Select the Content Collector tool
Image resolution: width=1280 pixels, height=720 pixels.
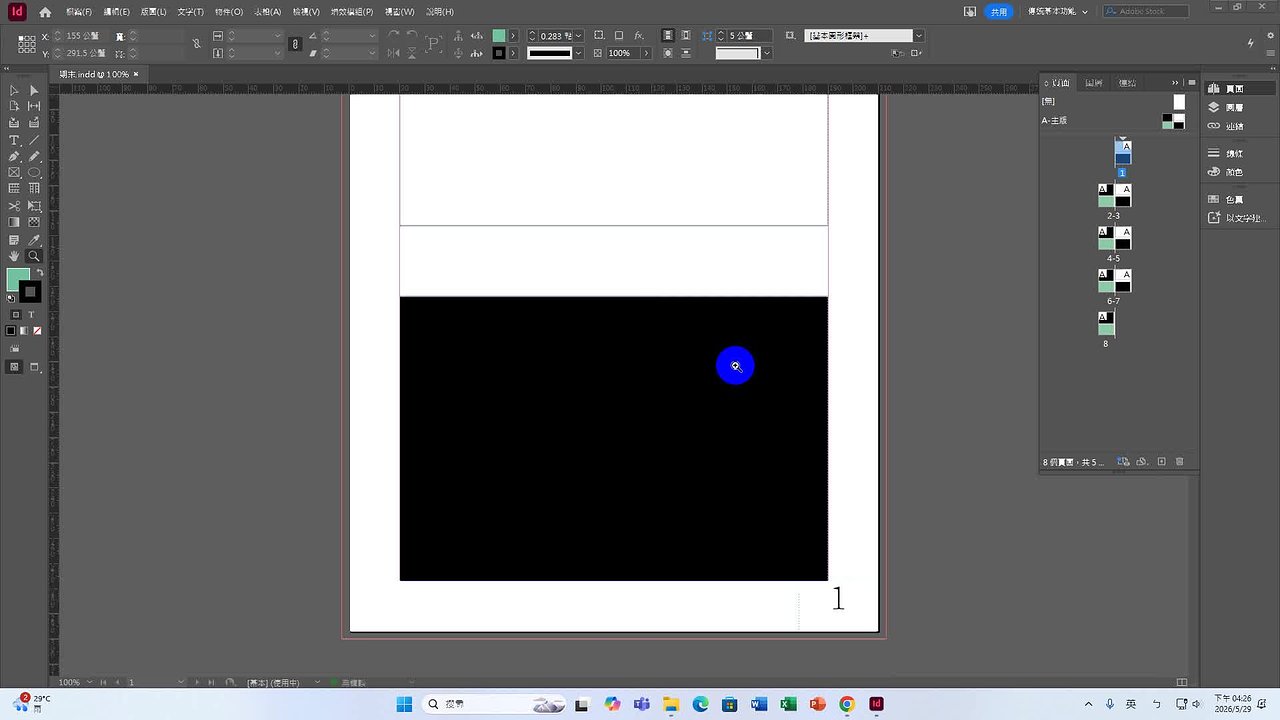click(14, 123)
